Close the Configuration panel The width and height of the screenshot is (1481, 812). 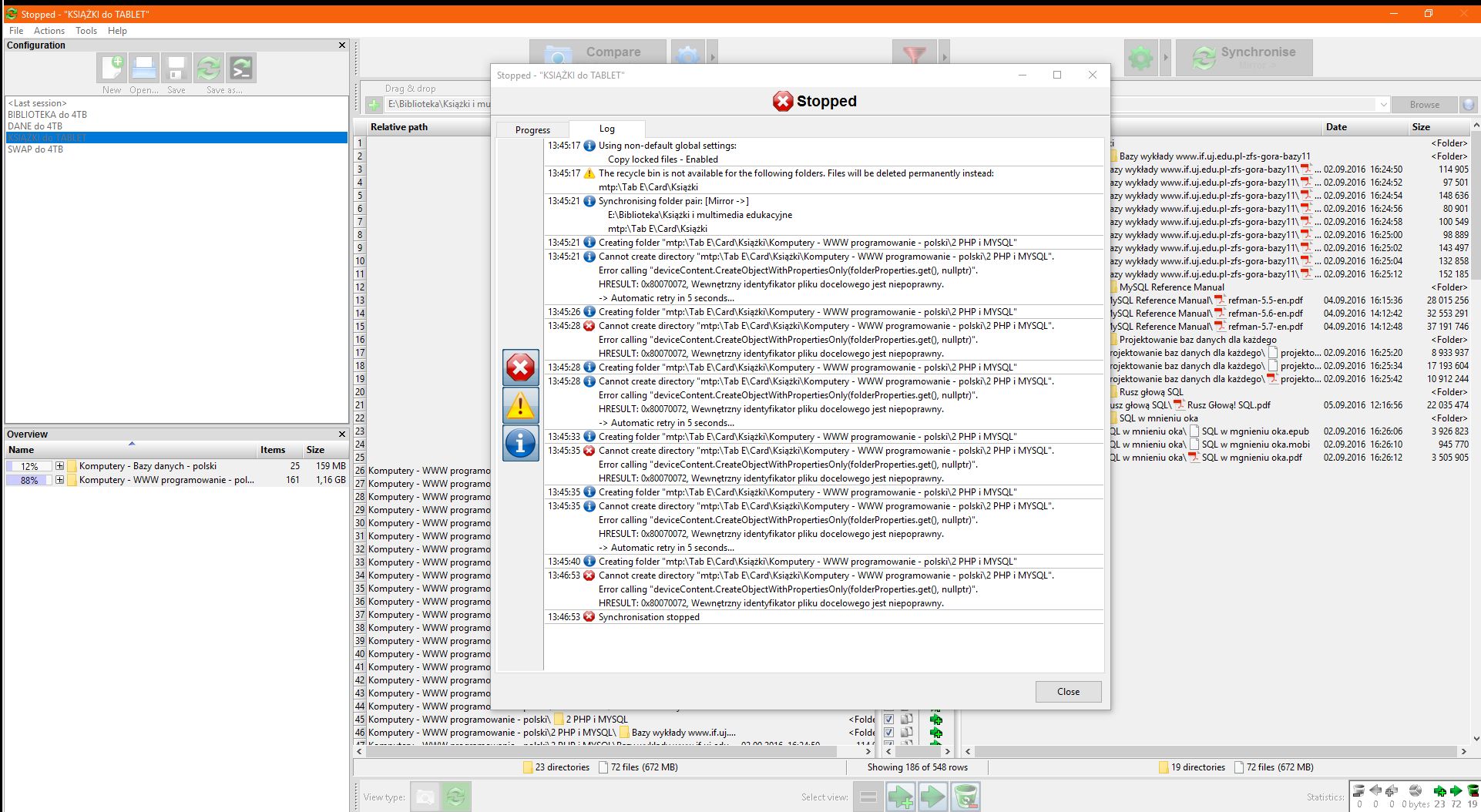(342, 45)
